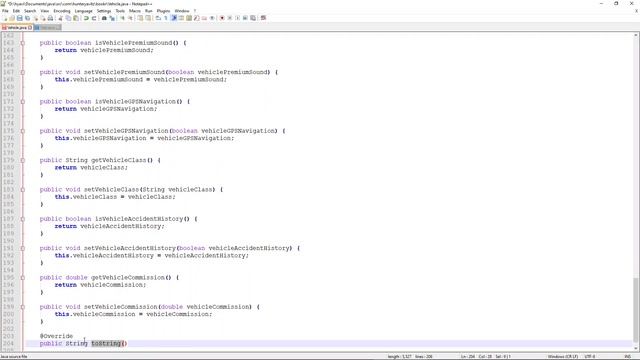Redo edit with the Redo toolbar icon
The height and width of the screenshot is (360, 640).
tap(94, 18)
